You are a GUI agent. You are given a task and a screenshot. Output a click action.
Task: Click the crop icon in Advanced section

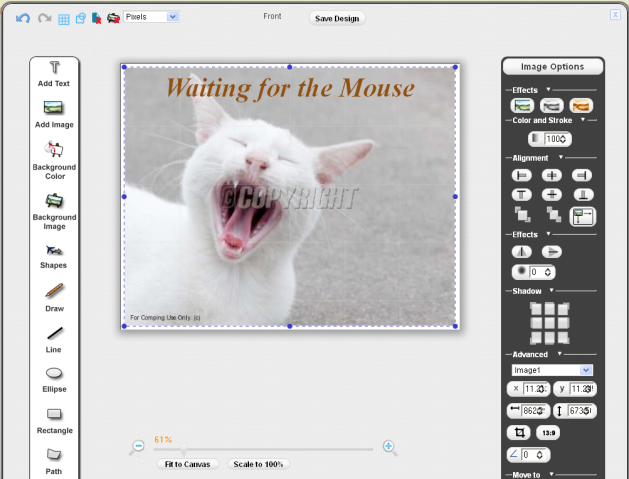coord(518,433)
